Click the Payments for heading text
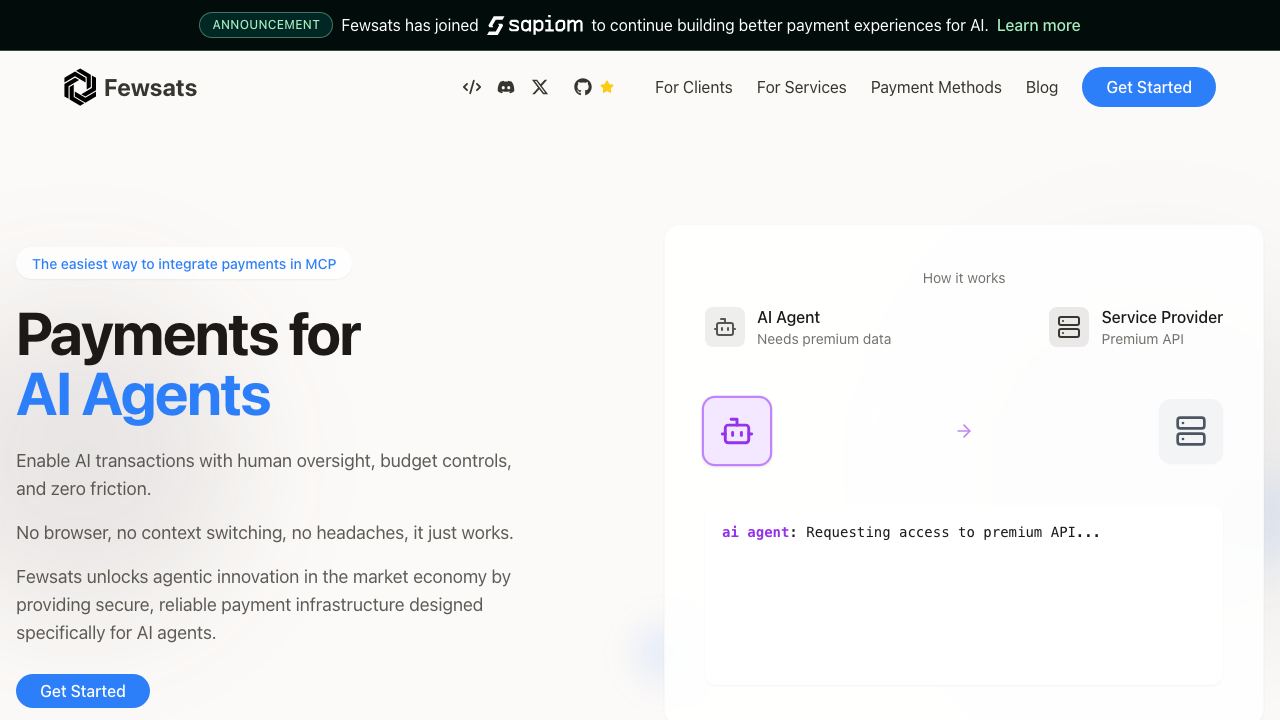The height and width of the screenshot is (720, 1280). (x=188, y=334)
